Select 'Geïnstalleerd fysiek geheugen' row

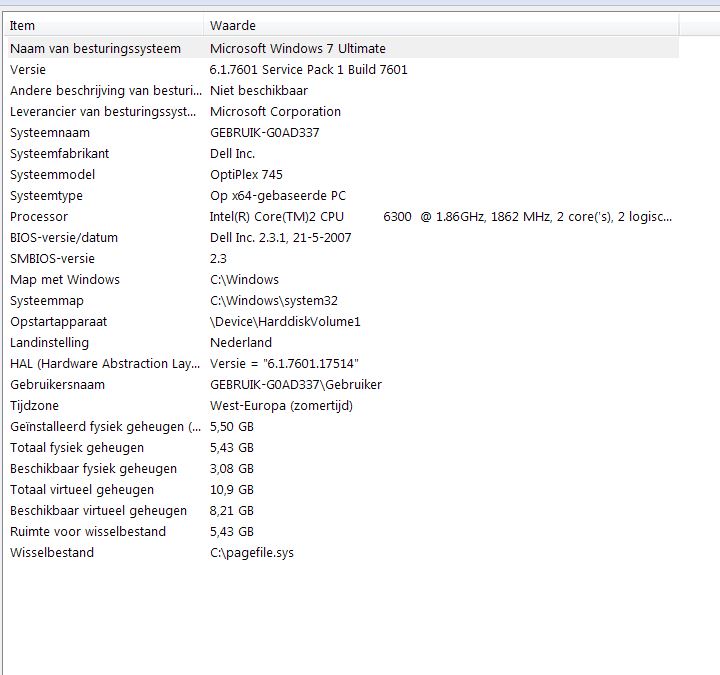(106, 427)
